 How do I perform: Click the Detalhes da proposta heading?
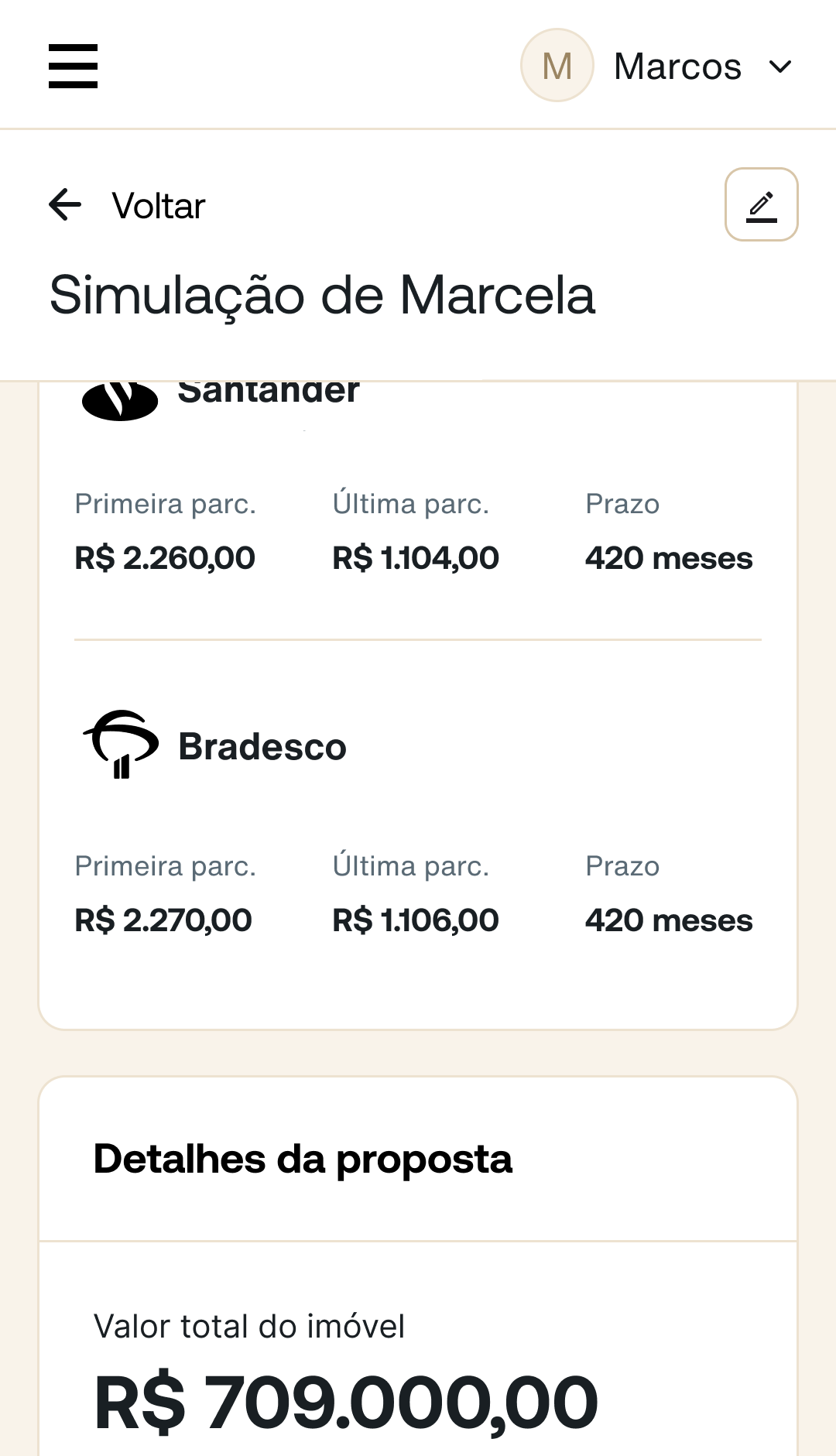coord(303,1159)
